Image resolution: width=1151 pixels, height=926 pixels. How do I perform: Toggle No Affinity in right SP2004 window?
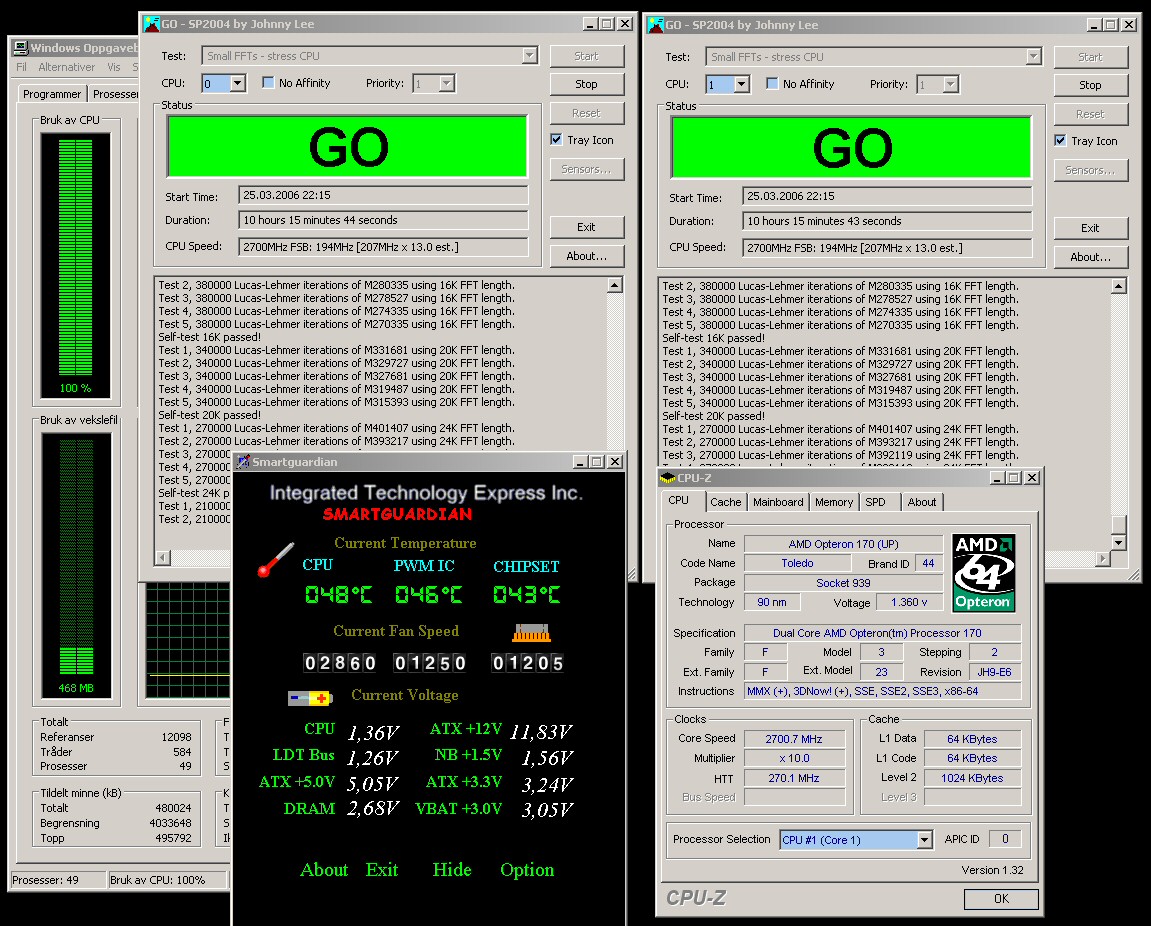coord(771,84)
